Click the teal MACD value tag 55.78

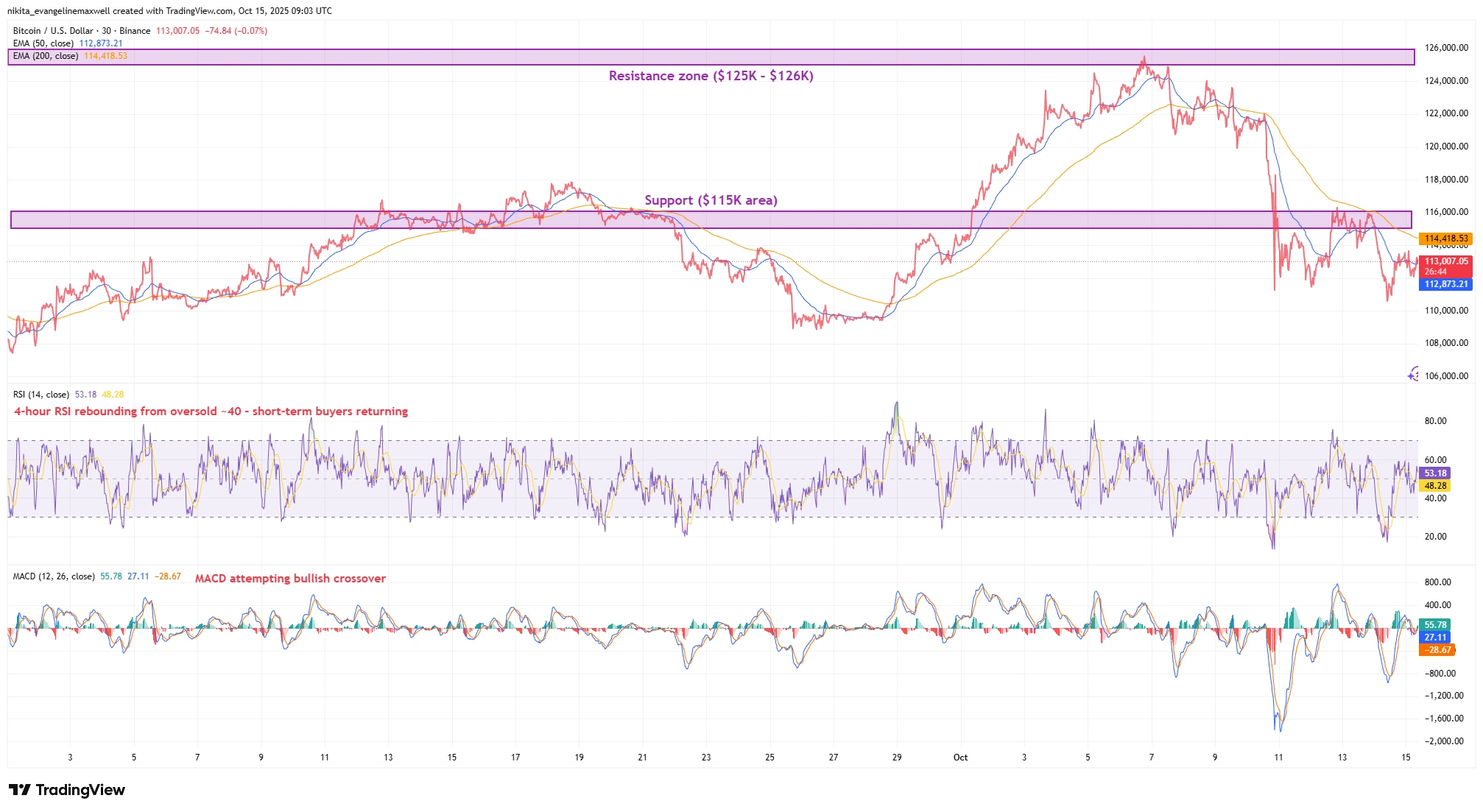(x=1434, y=625)
